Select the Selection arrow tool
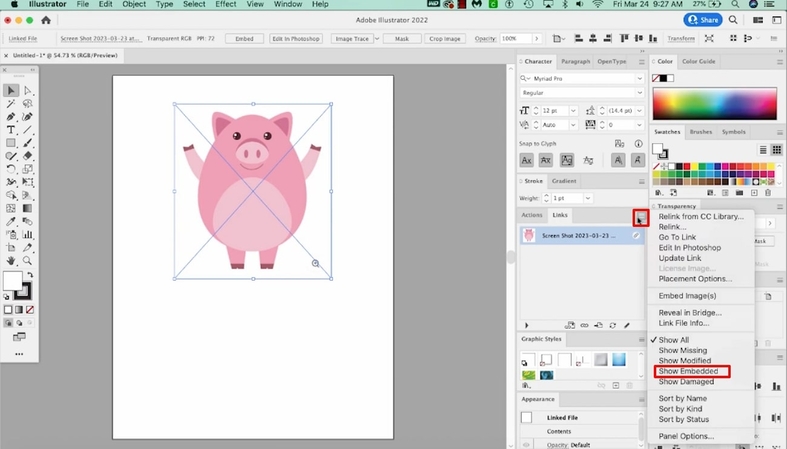Viewport: 787px width, 449px height. tap(11, 91)
